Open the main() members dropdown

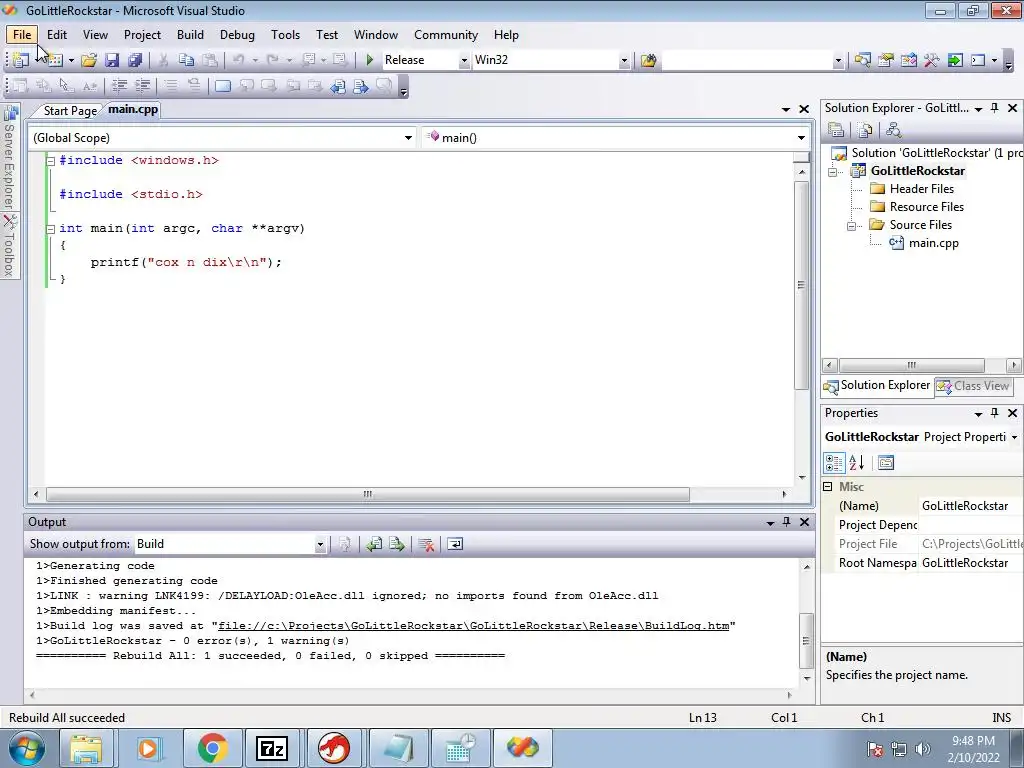pos(801,138)
